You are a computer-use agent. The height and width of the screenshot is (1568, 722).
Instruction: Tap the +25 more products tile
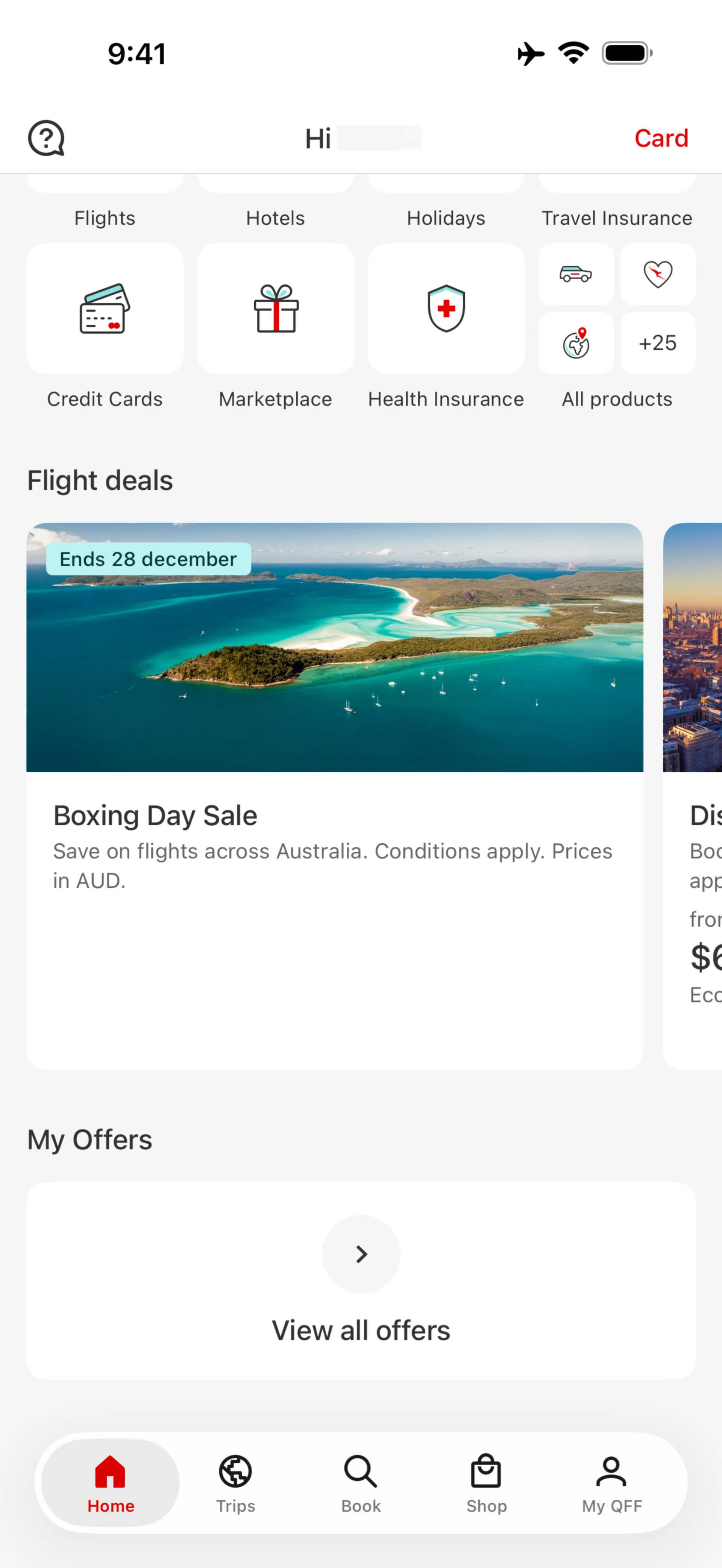pyautogui.click(x=658, y=343)
